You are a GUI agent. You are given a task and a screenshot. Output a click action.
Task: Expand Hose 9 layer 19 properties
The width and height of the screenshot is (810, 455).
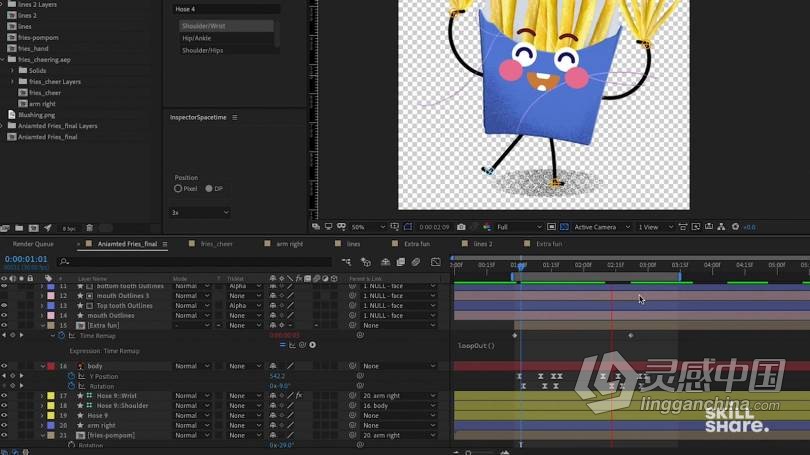(43, 415)
